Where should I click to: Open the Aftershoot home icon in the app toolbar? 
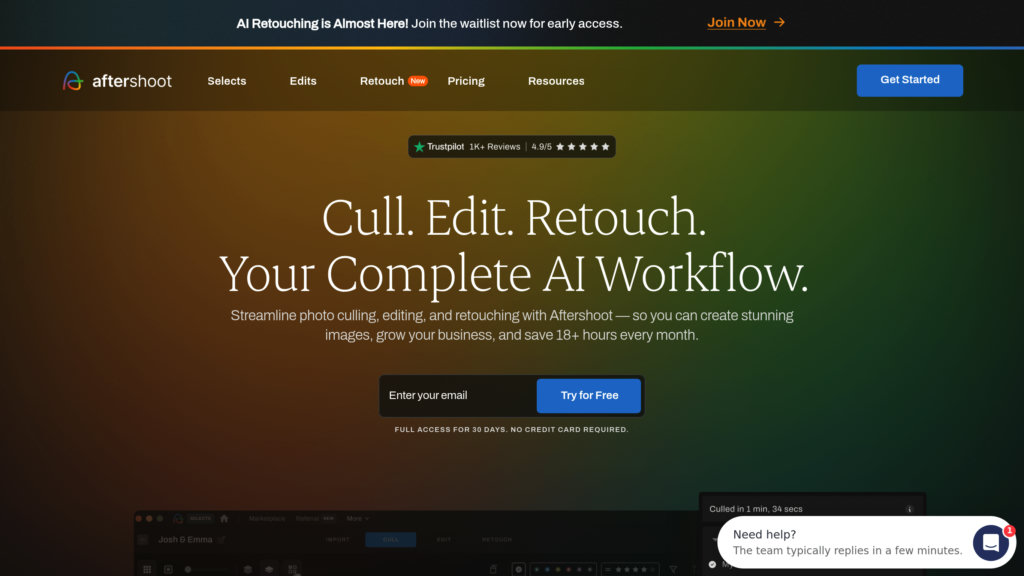tap(224, 518)
